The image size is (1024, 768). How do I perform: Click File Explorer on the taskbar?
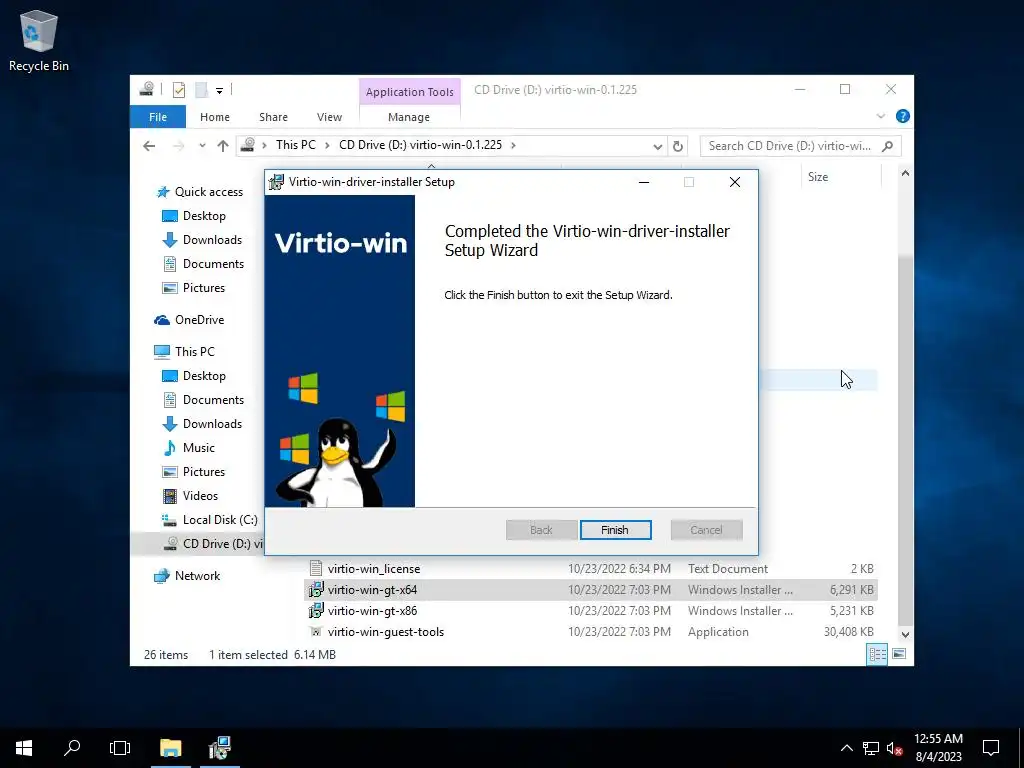coord(170,748)
